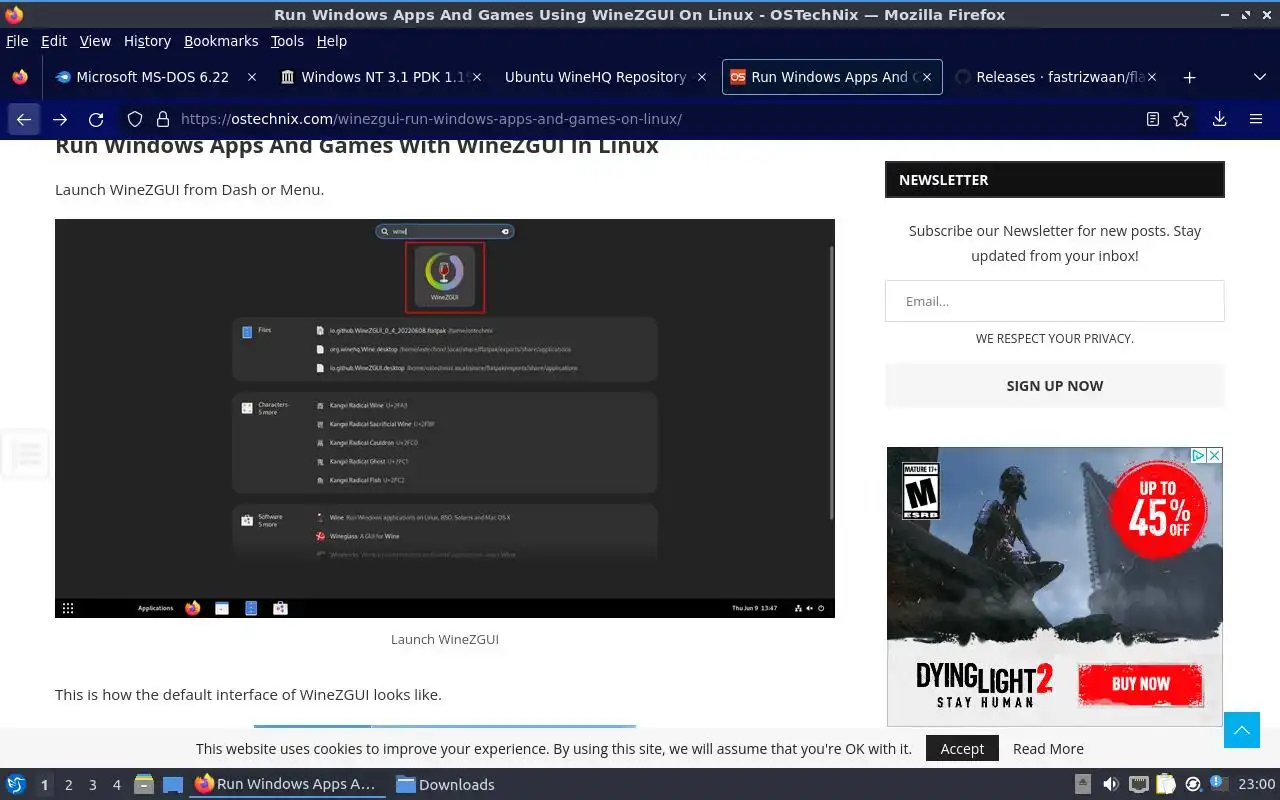The image size is (1280, 800).
Task: Open the removable media eject tray icon
Action: click(1083, 784)
